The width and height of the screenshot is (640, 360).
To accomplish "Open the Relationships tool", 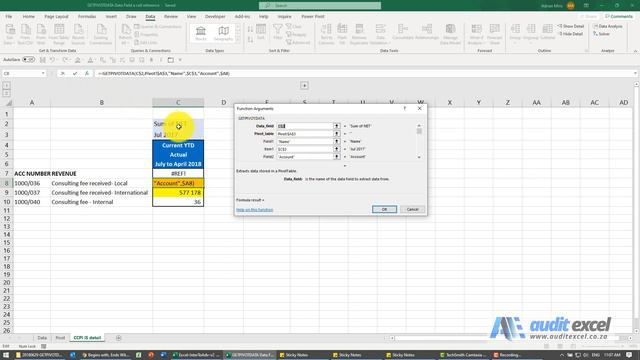I will click(427, 32).
